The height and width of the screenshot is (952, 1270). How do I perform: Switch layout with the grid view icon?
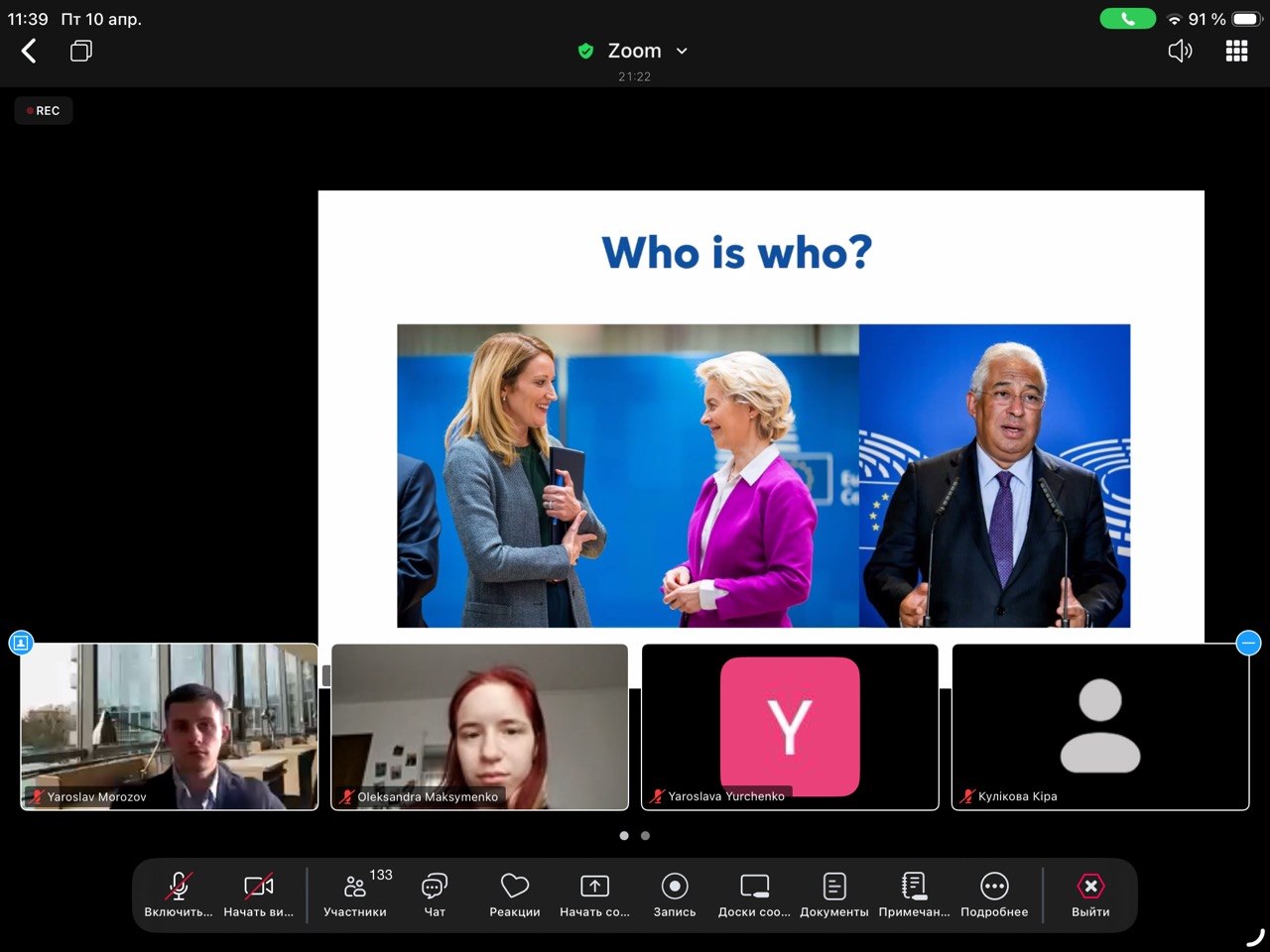coord(1236,52)
